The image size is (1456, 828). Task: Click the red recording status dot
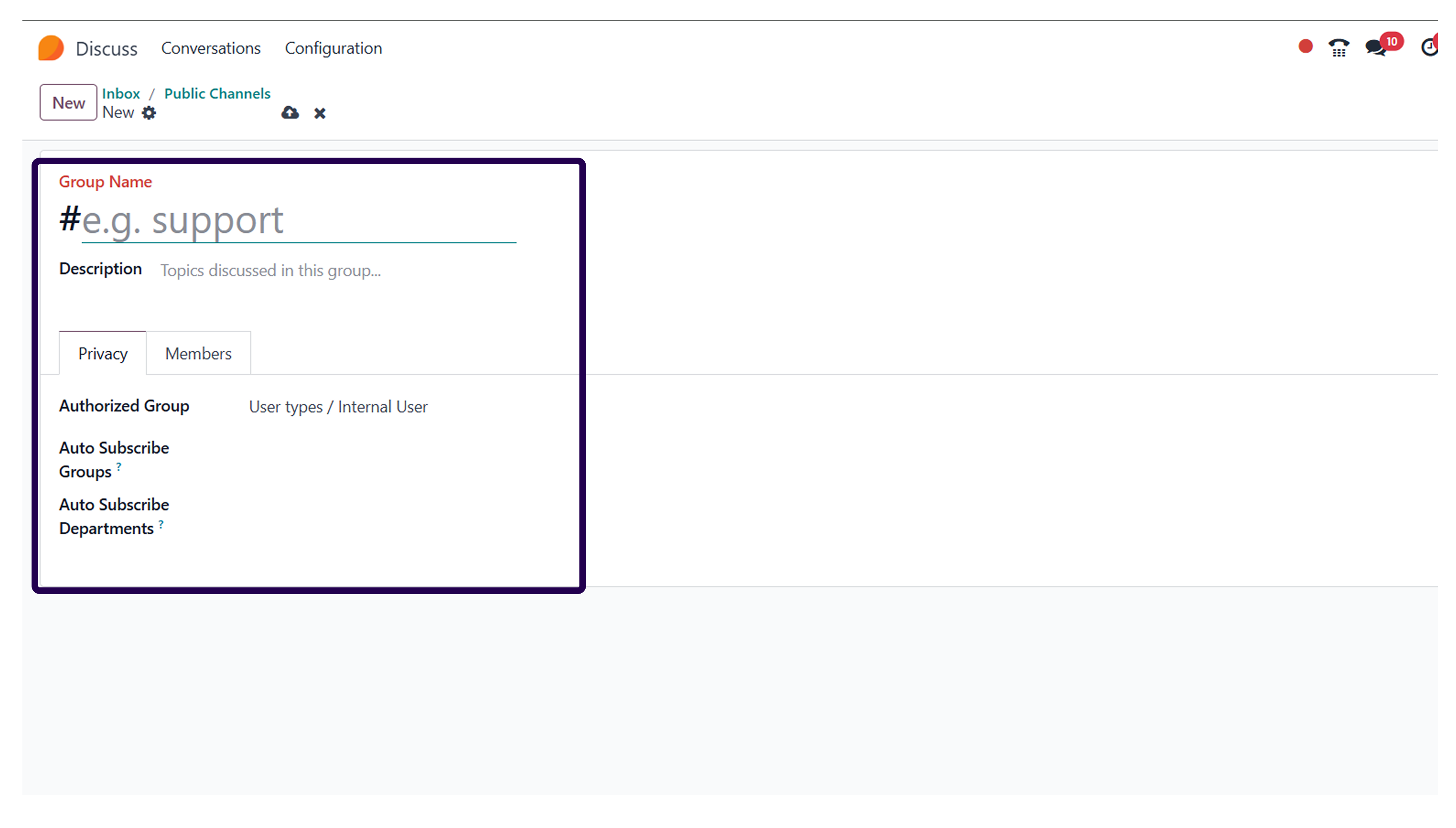[1305, 46]
